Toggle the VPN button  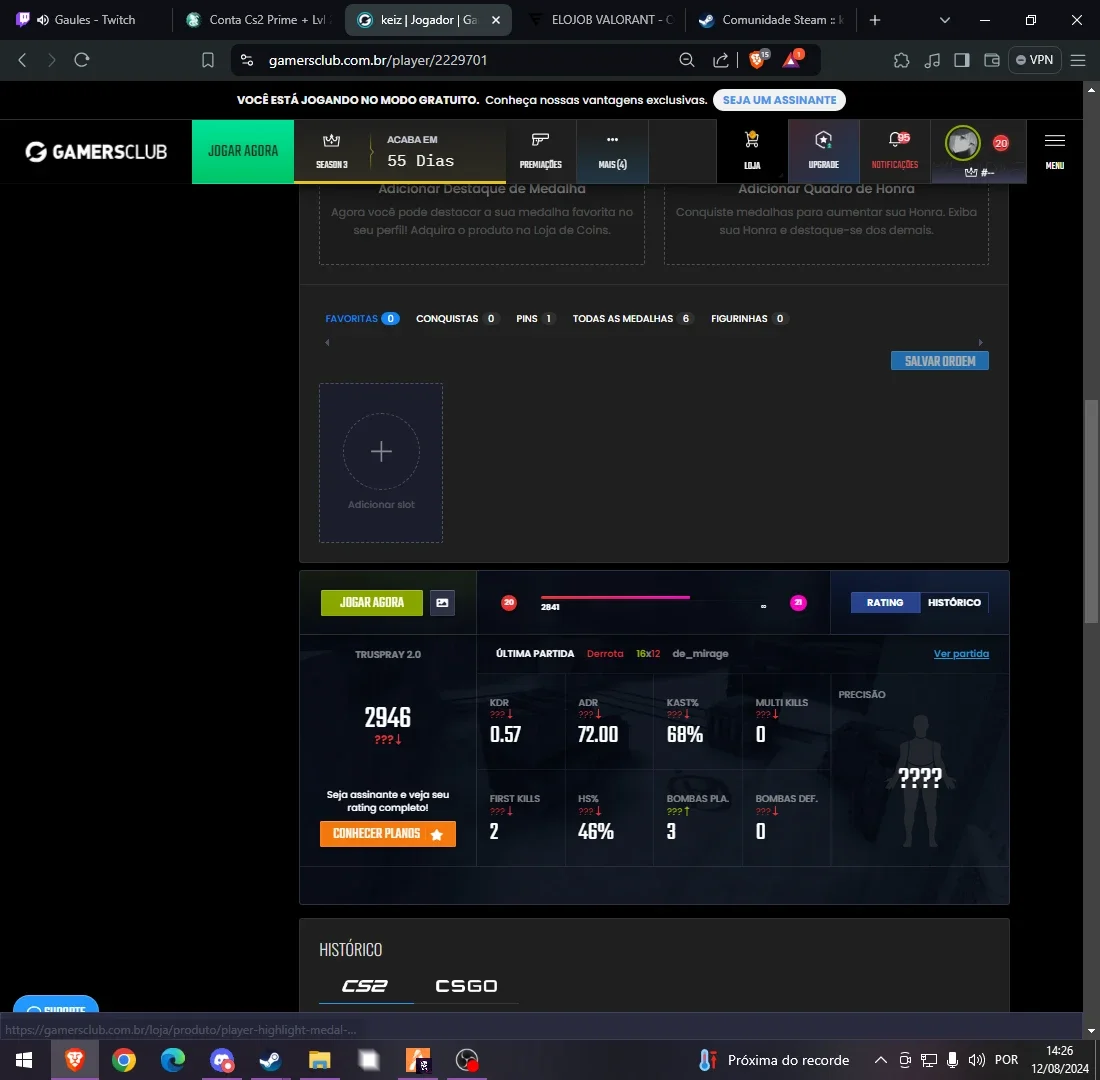pos(1035,60)
